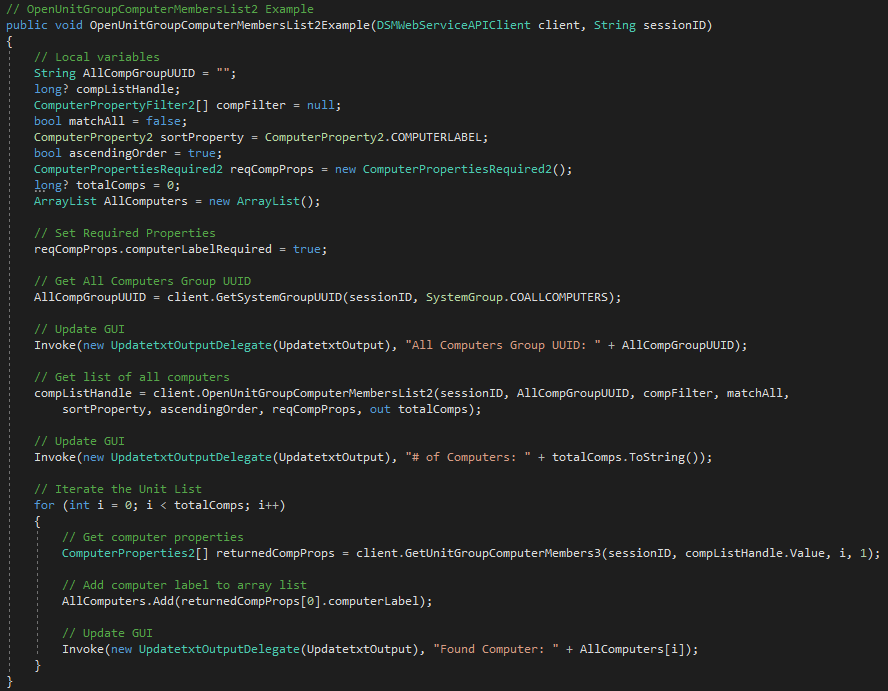The width and height of the screenshot is (888, 691).
Task: Click compListHandle.Value argument
Action: [755, 553]
